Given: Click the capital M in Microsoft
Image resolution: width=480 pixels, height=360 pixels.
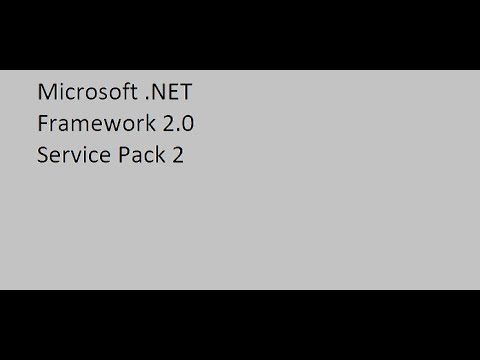Looking at the screenshot, I should click(x=46, y=92).
